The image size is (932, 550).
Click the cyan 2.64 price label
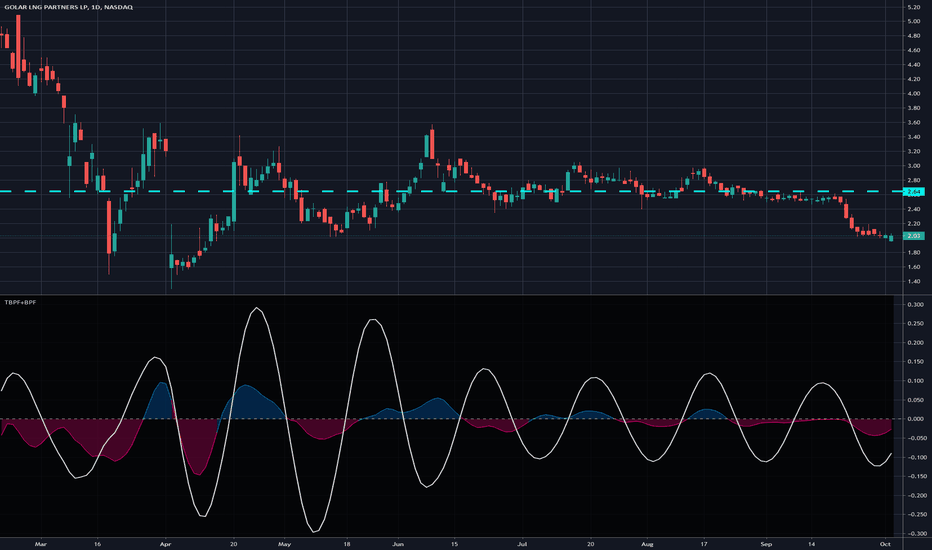tap(914, 191)
